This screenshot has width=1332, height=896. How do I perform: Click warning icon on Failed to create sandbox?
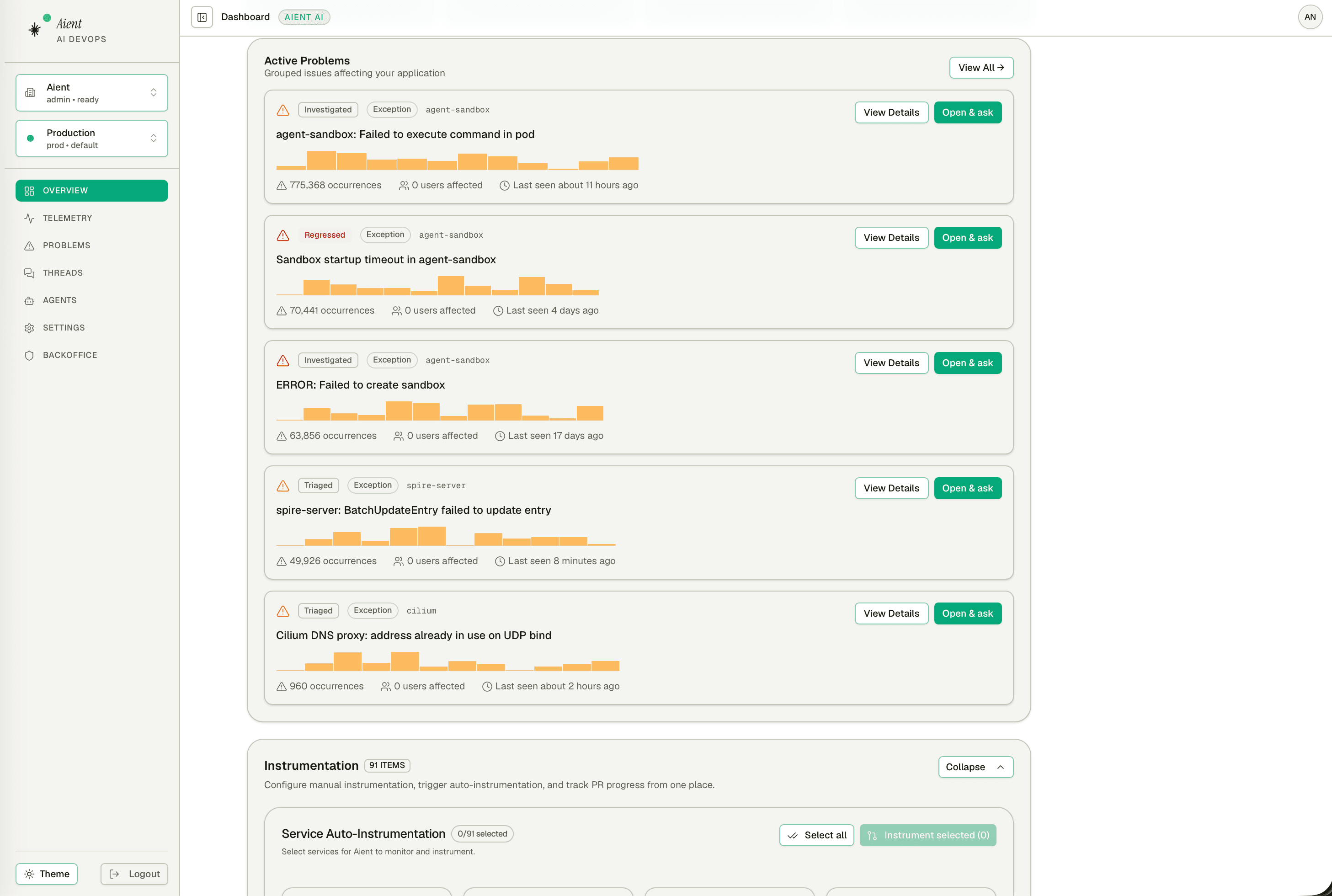283,360
